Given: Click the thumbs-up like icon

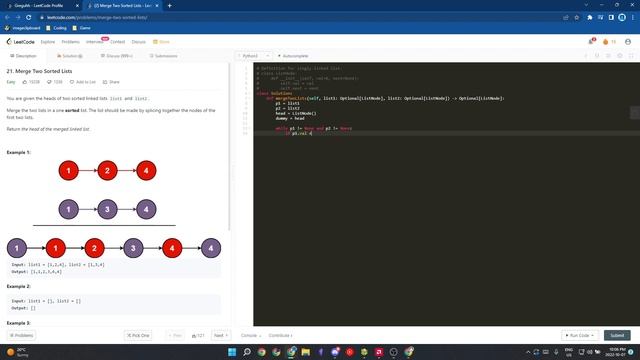Looking at the screenshot, I should tap(24, 82).
